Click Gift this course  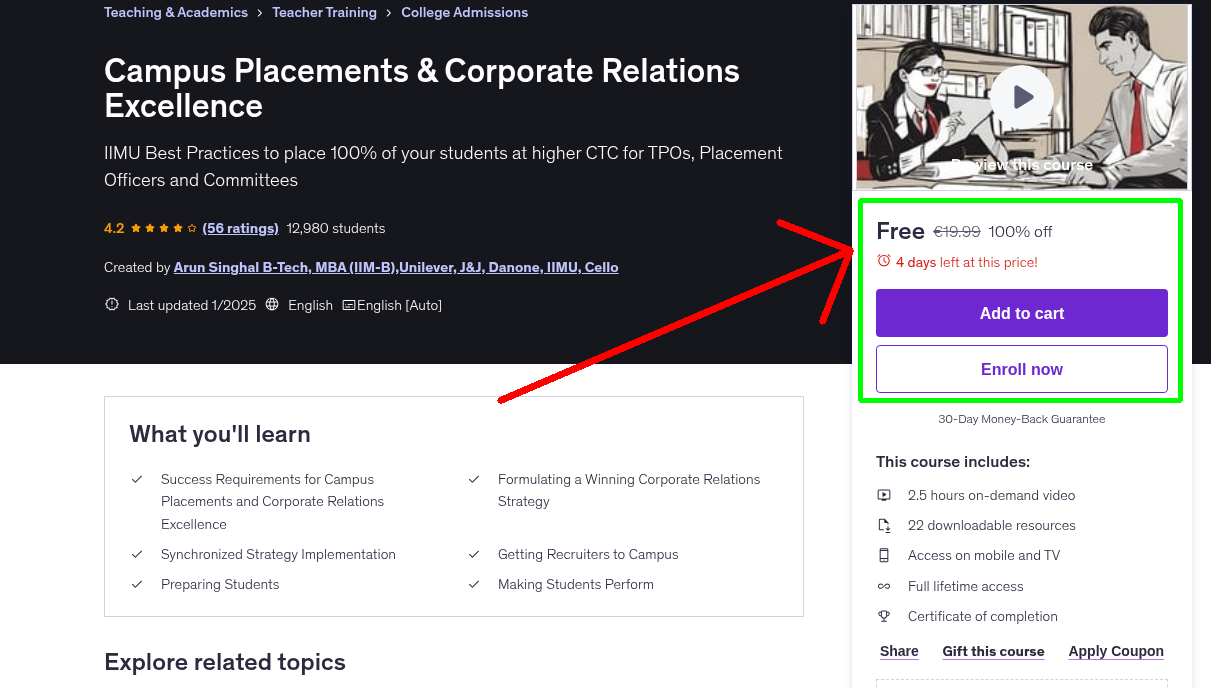[x=993, y=650]
